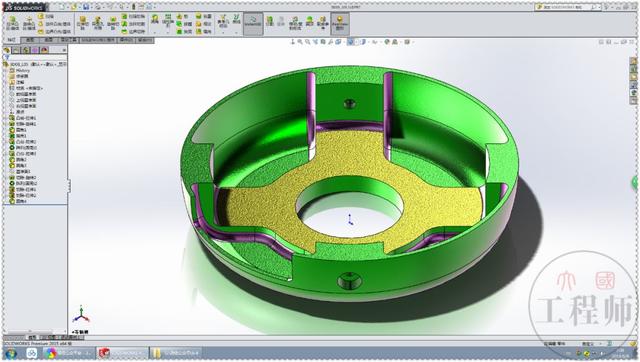
Task: Show the ConfigurationManager panel tab
Action: (26, 50)
